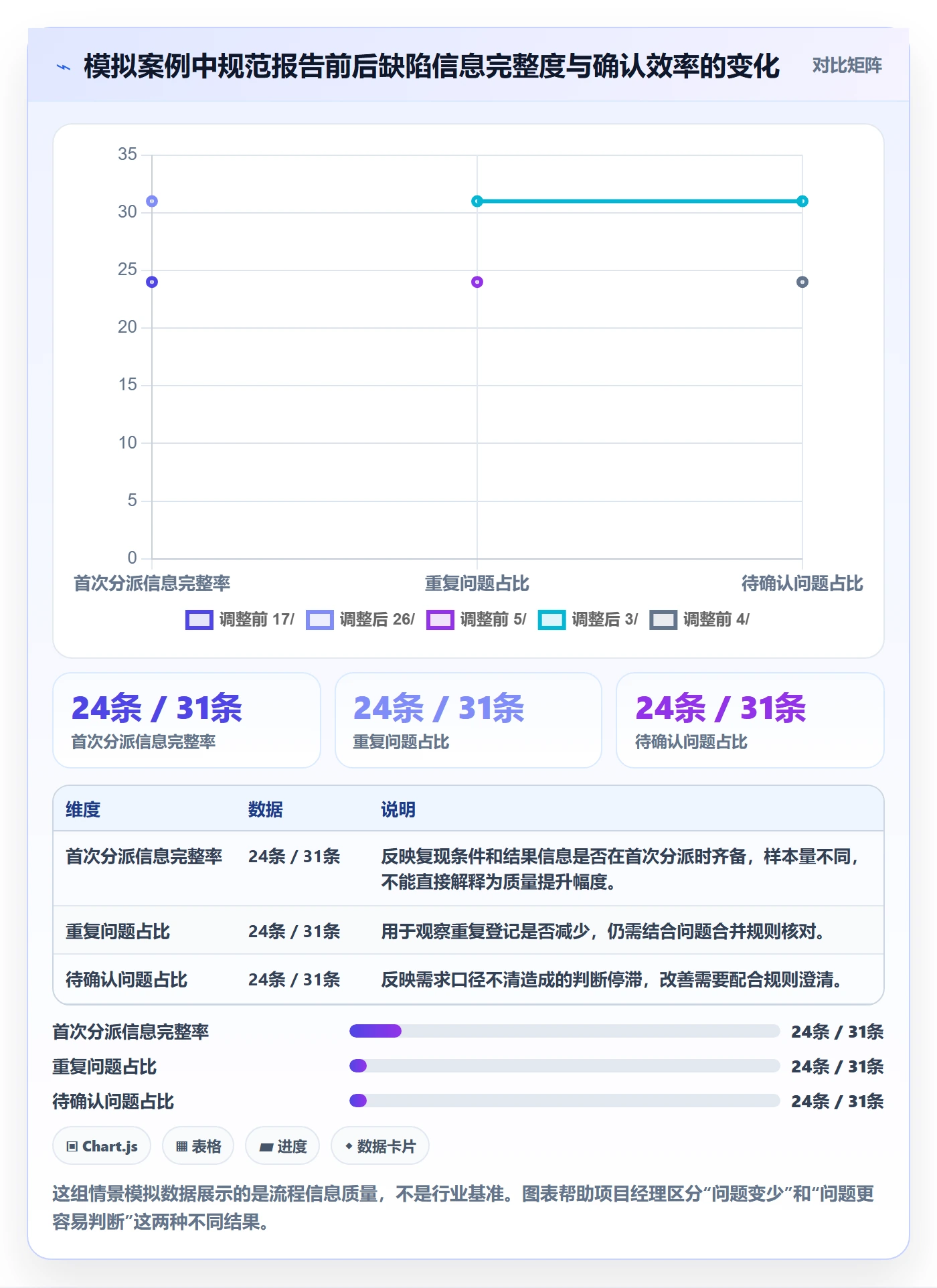Click the 说明 column header
Image resolution: width=937 pixels, height=1288 pixels.
pos(398,809)
